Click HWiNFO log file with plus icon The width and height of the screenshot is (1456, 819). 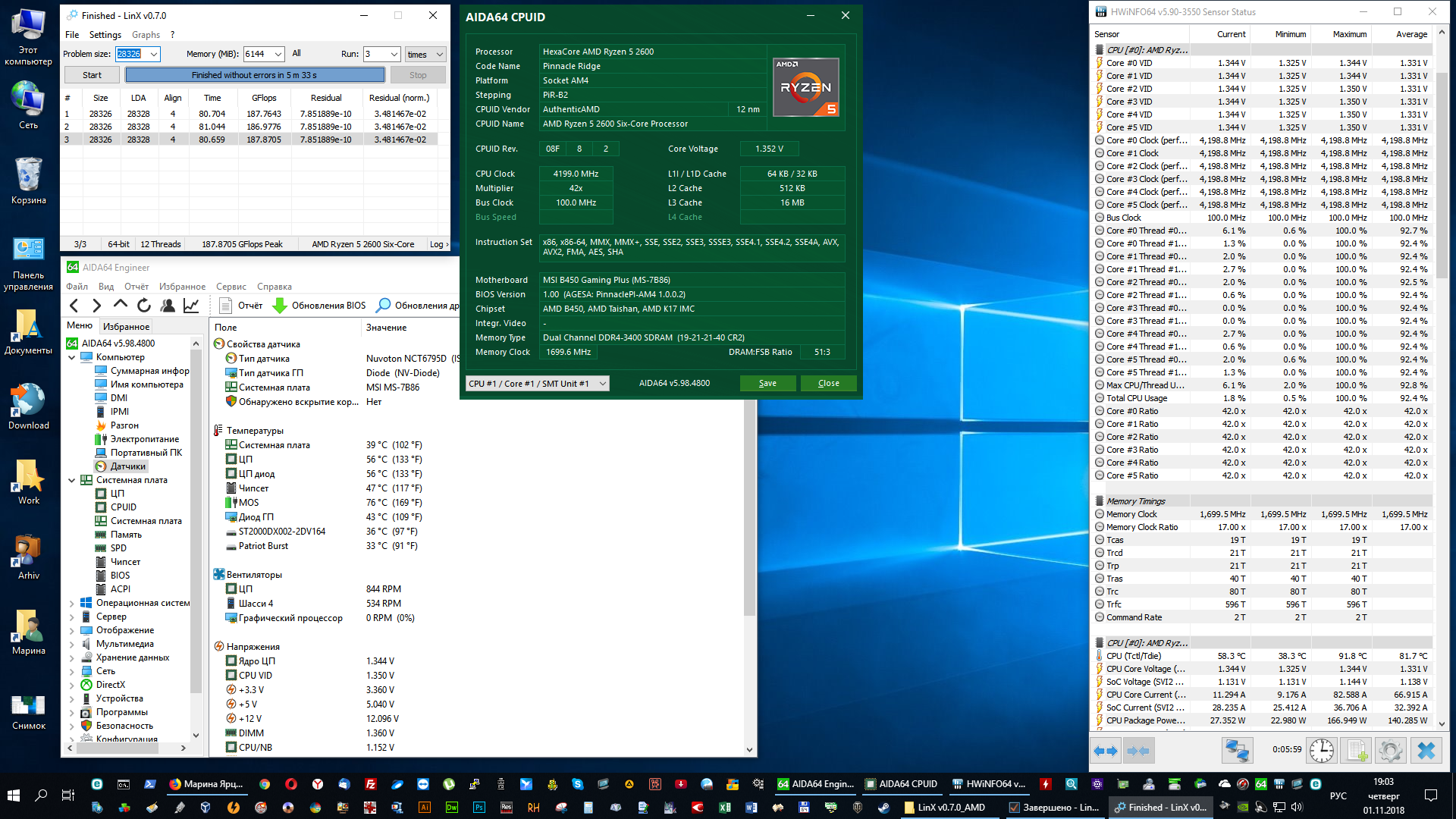coord(1356,751)
